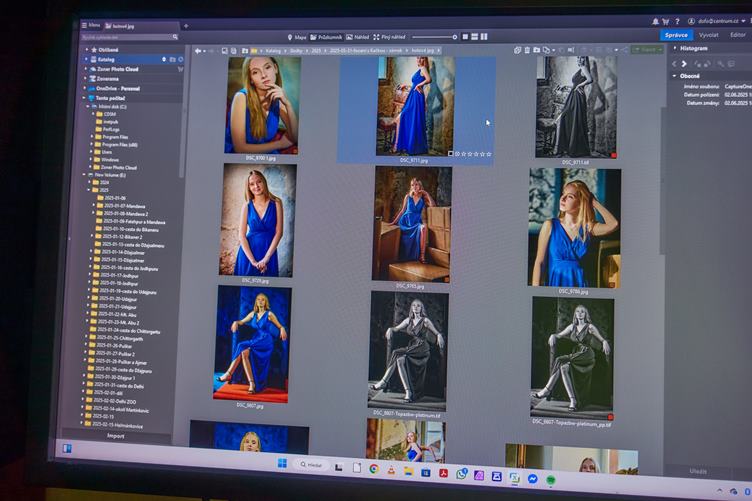Go to next image arrow in info panel
The height and width of the screenshot is (501, 752).
tap(684, 63)
